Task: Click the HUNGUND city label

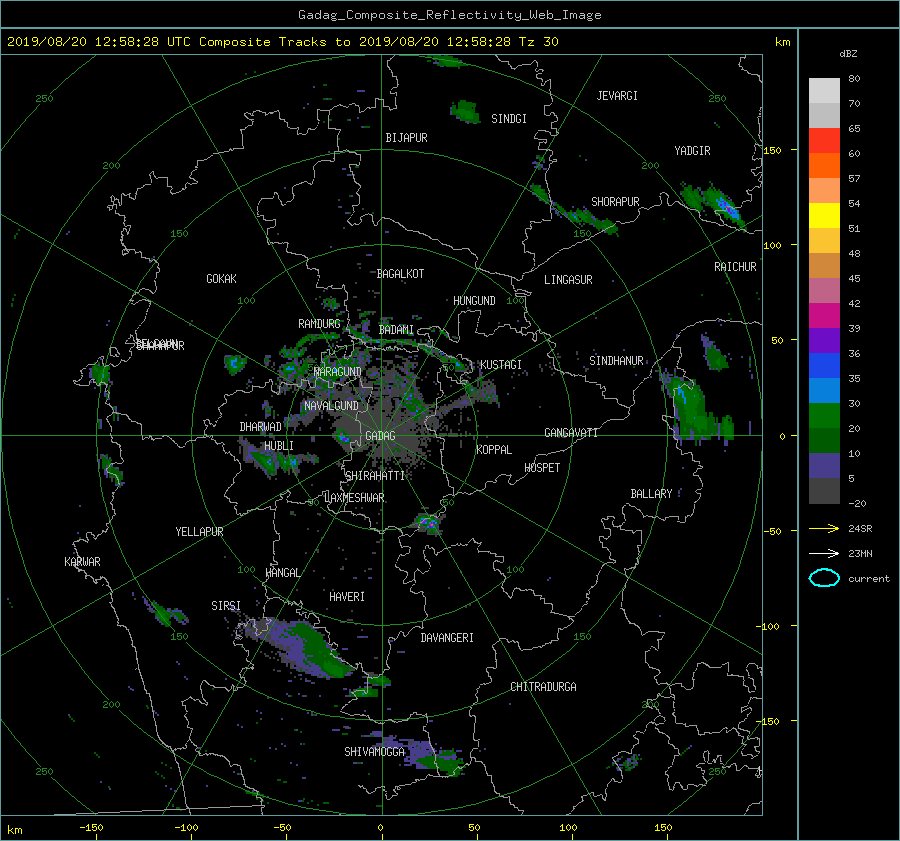Action: (474, 301)
